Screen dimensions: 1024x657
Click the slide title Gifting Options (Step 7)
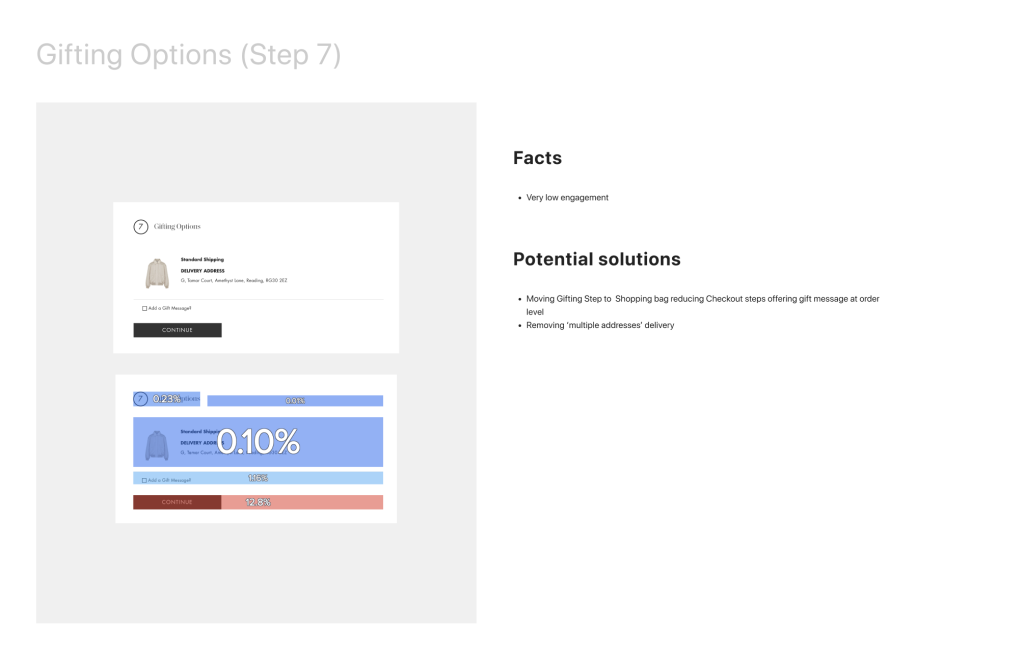(188, 54)
